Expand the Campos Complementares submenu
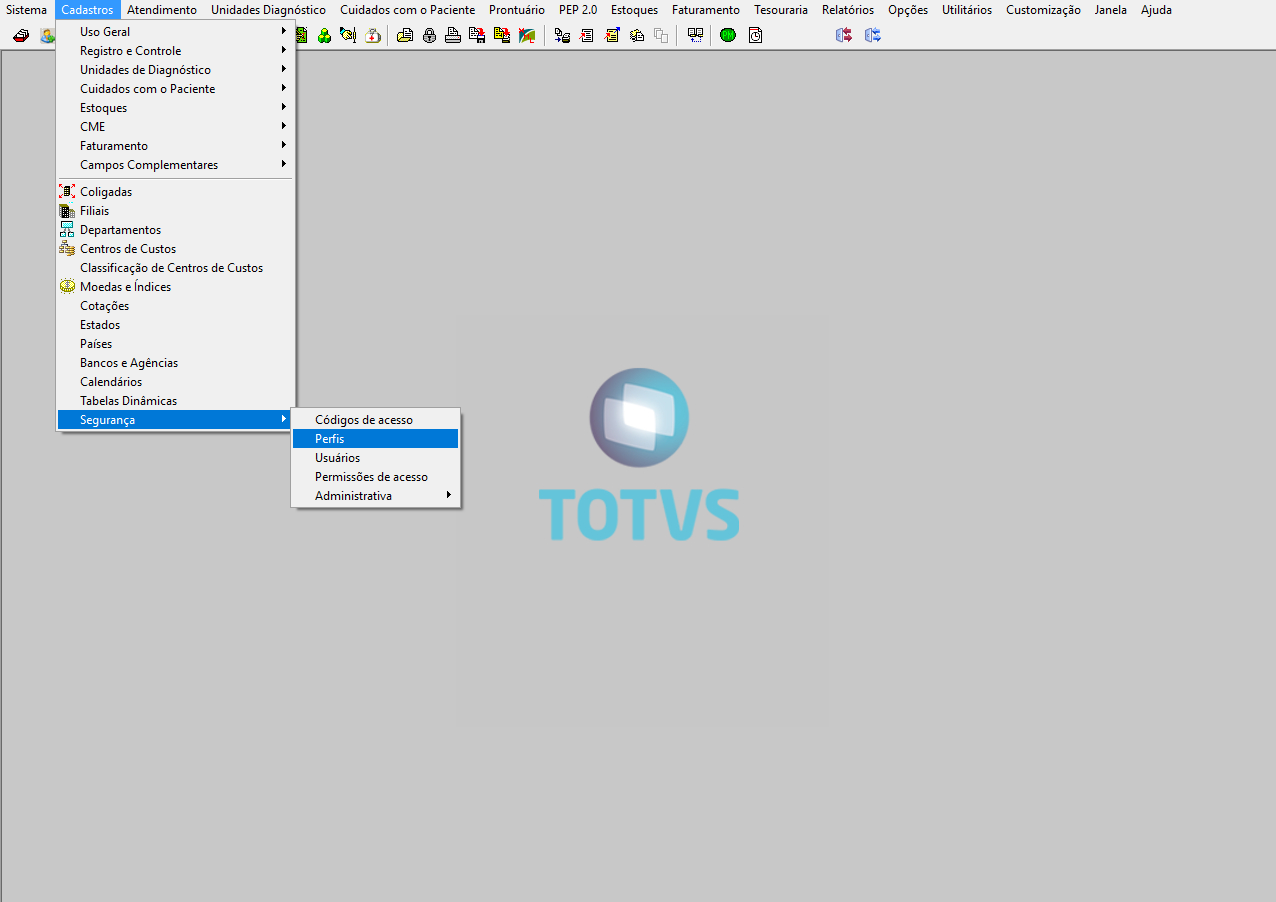1276x902 pixels. pos(175,165)
